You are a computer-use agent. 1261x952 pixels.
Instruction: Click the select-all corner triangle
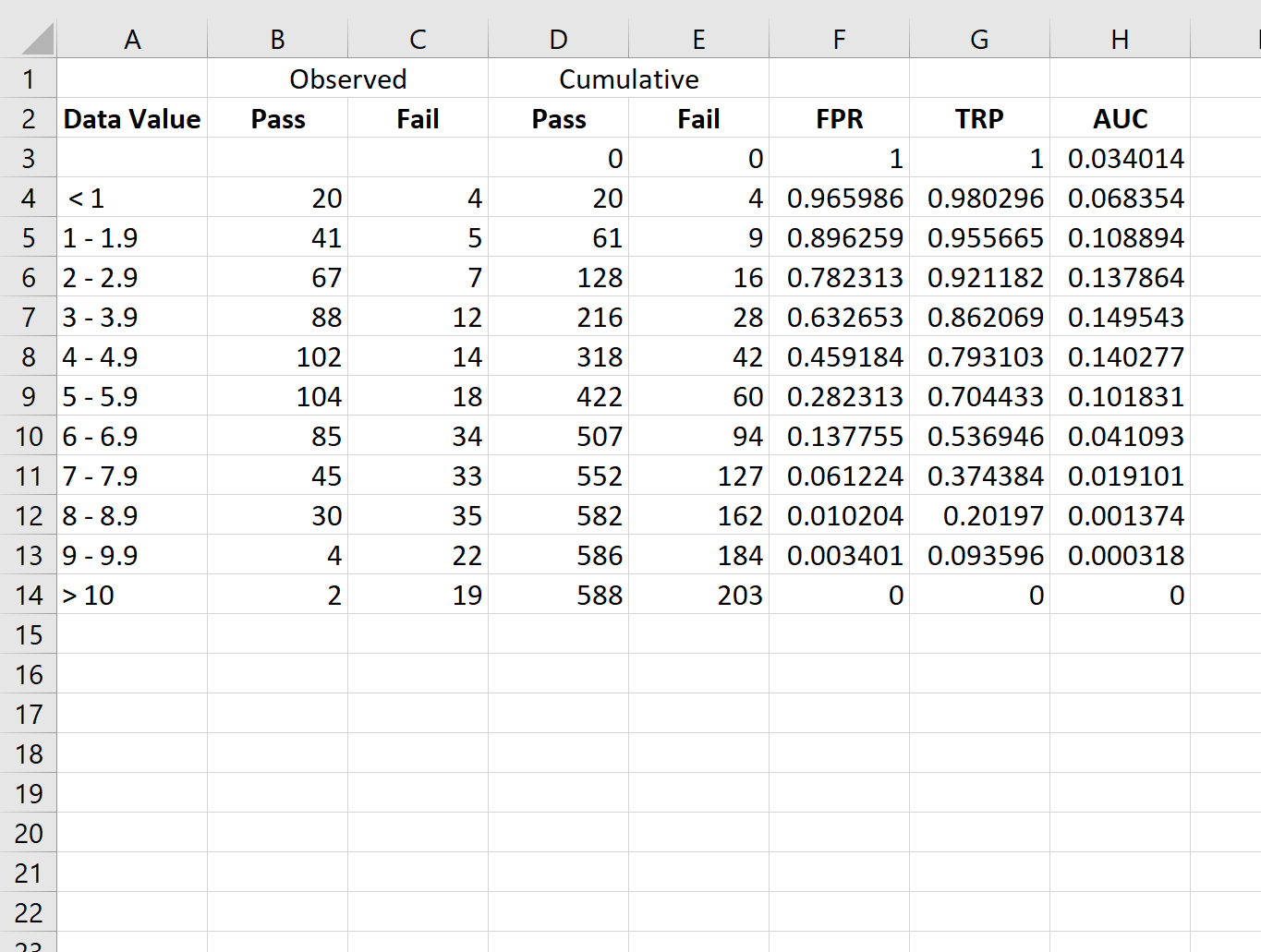[x=37, y=40]
